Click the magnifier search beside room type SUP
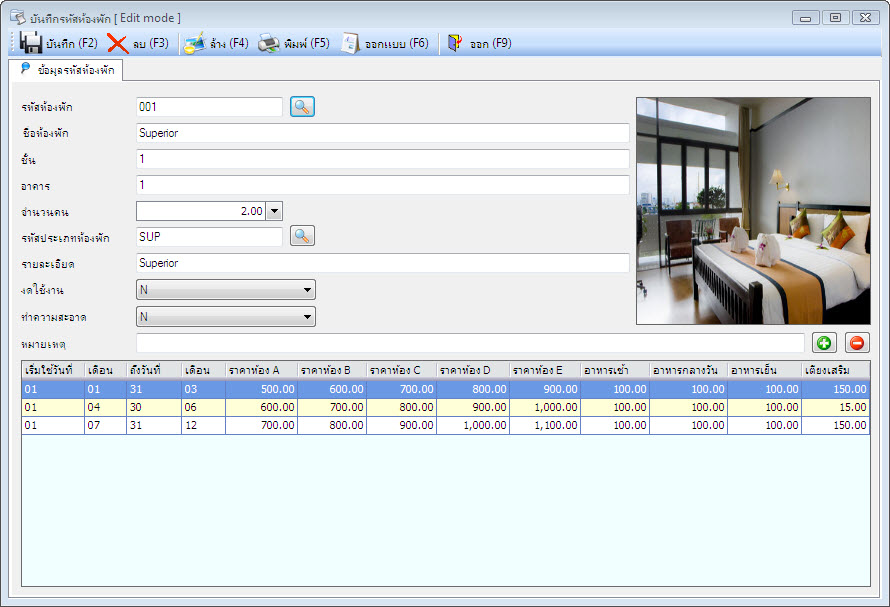Viewport: 890px width, 607px height. (x=302, y=237)
